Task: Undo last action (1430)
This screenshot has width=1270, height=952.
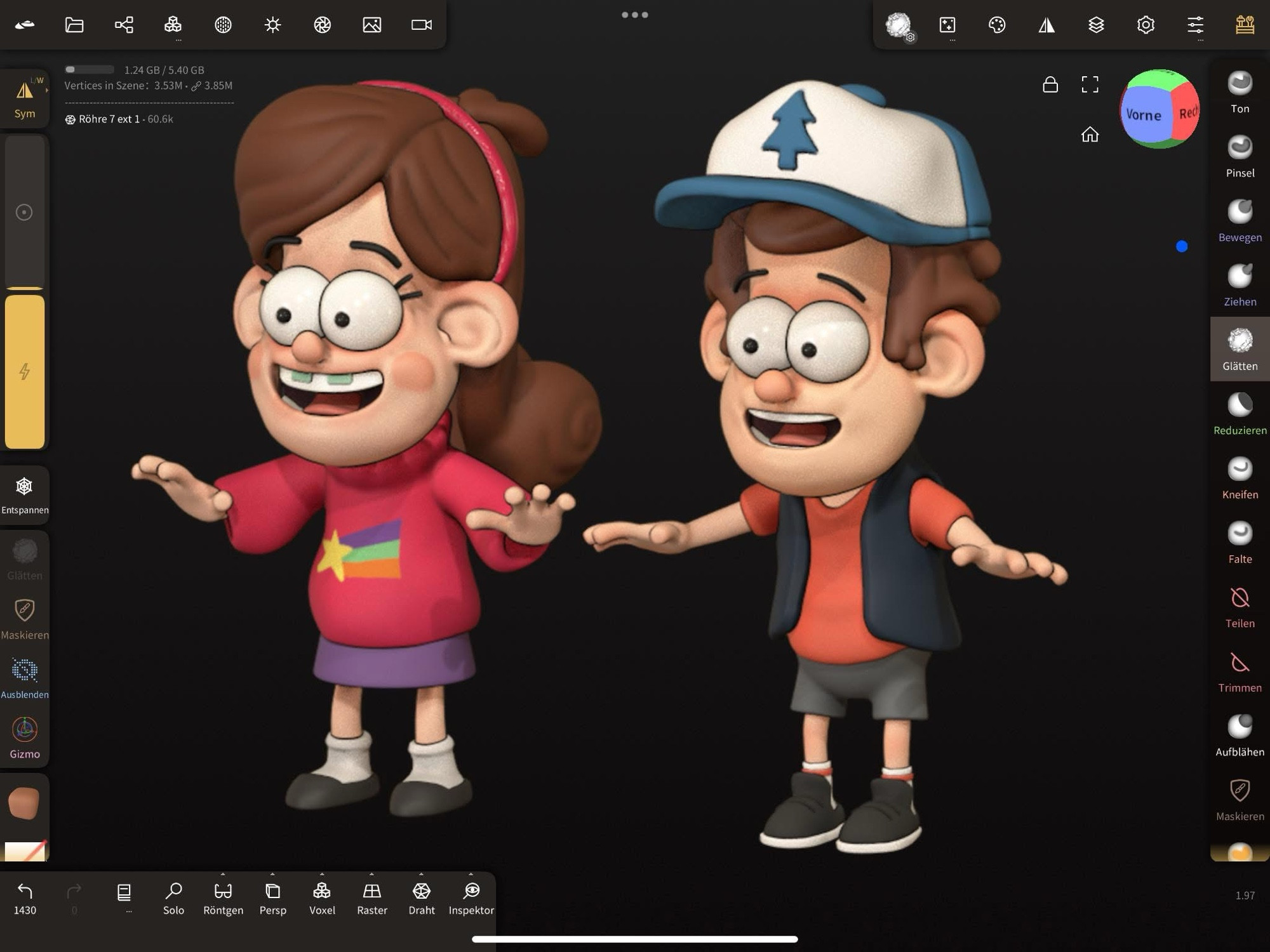Action: pyautogui.click(x=25, y=899)
